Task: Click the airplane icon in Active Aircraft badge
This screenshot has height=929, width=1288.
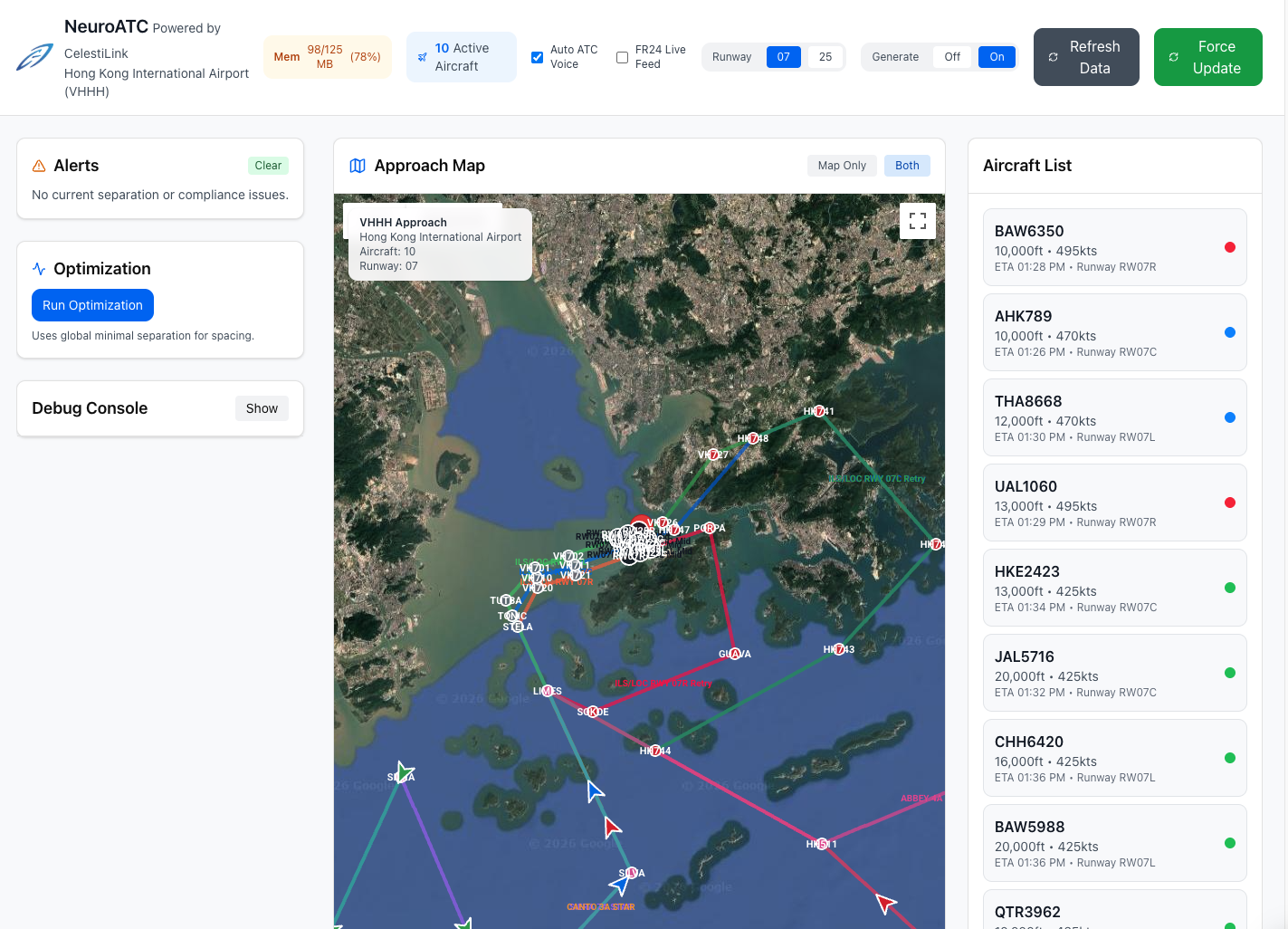Action: (422, 57)
